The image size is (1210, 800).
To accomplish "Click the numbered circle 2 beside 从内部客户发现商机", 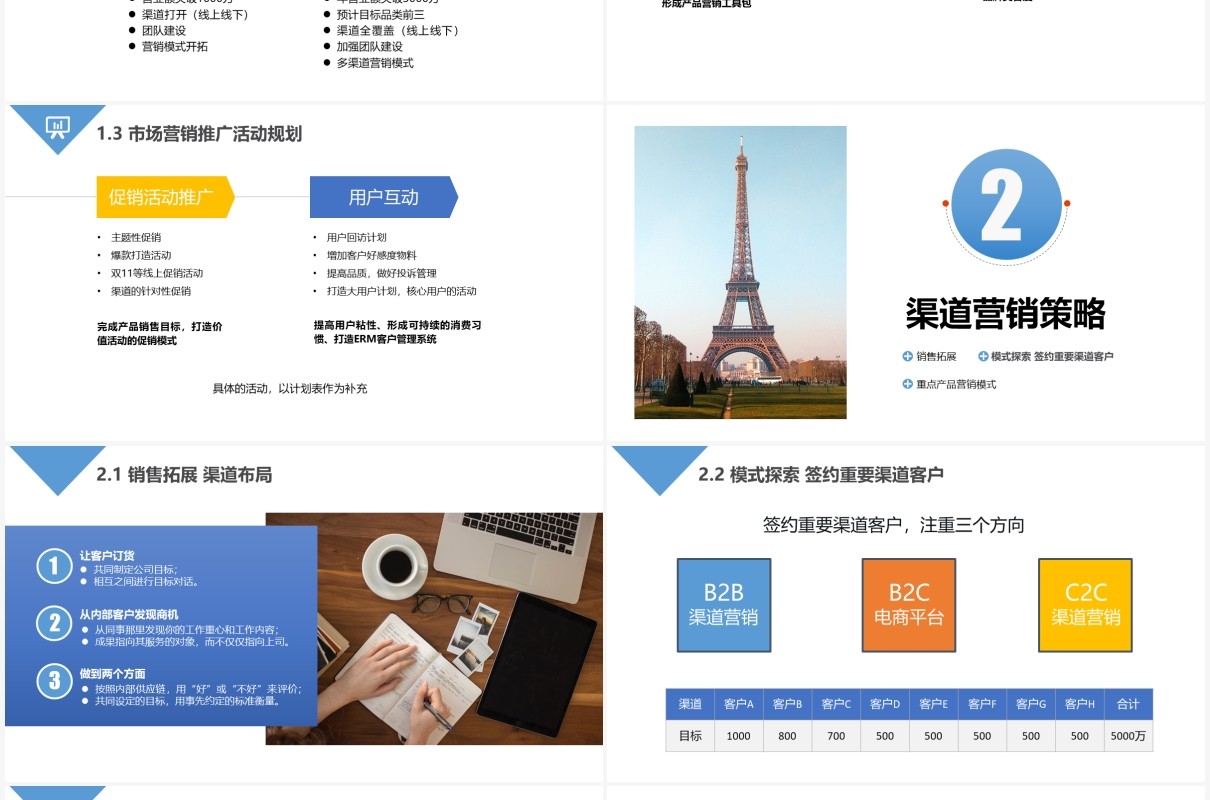I will coord(54,624).
